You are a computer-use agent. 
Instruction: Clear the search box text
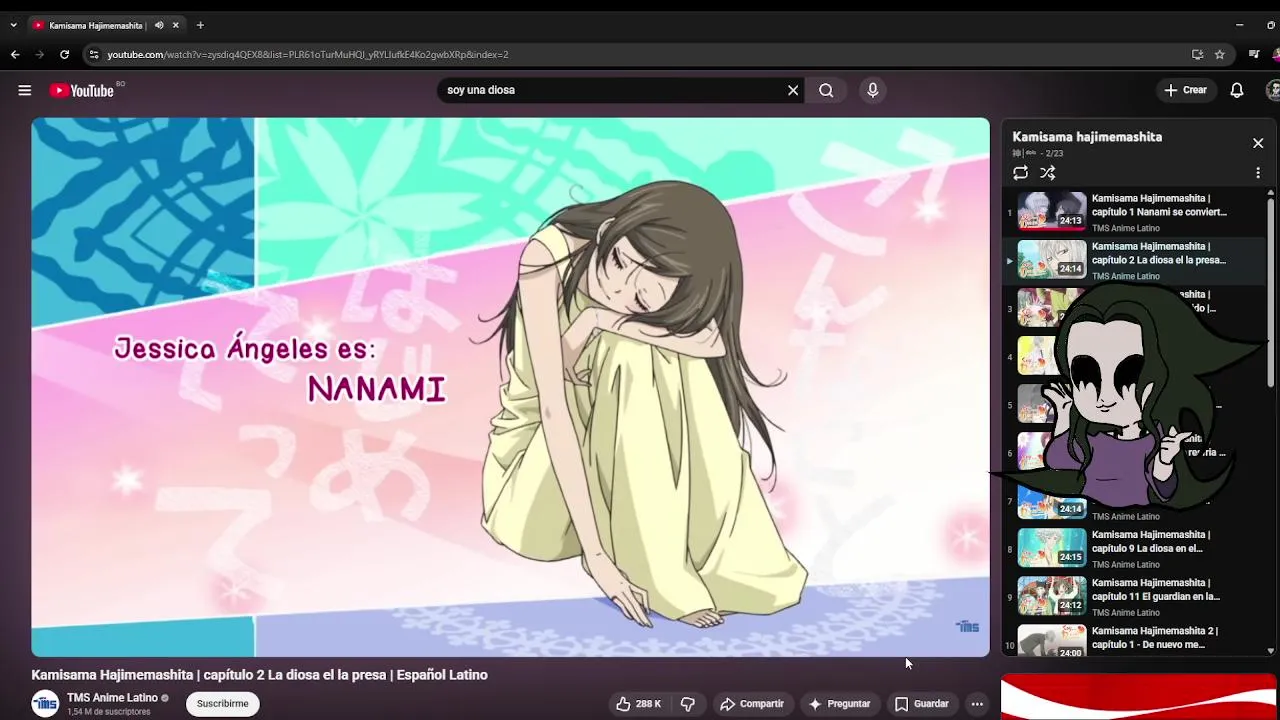point(793,90)
